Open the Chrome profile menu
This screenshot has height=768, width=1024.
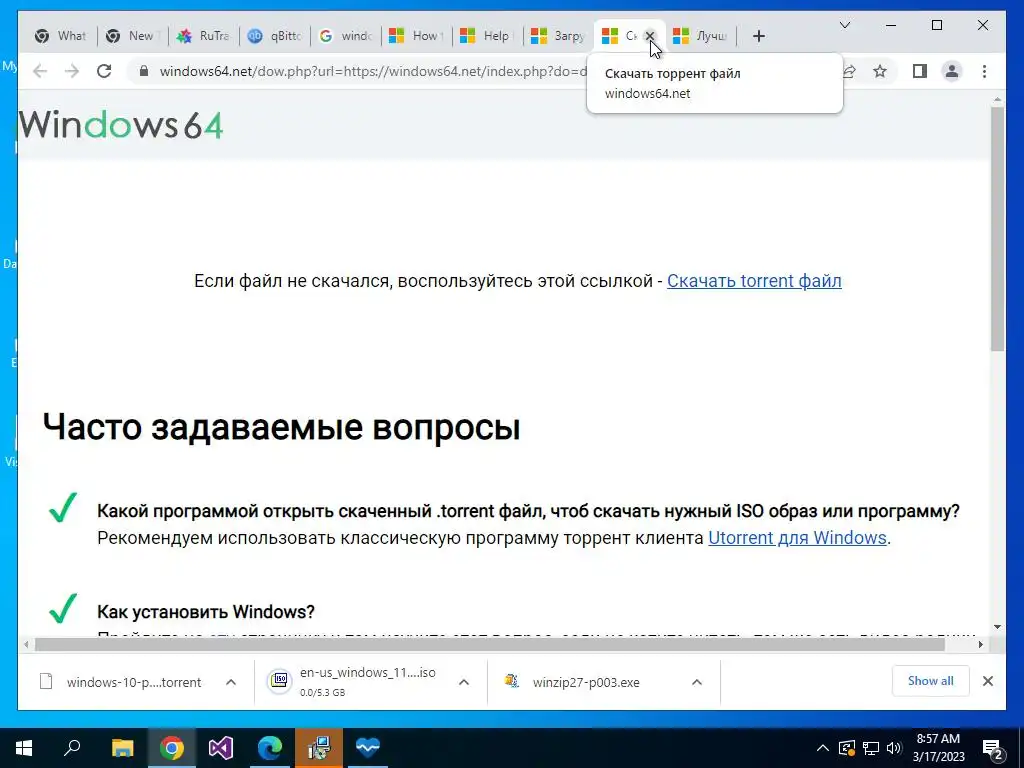[x=952, y=71]
